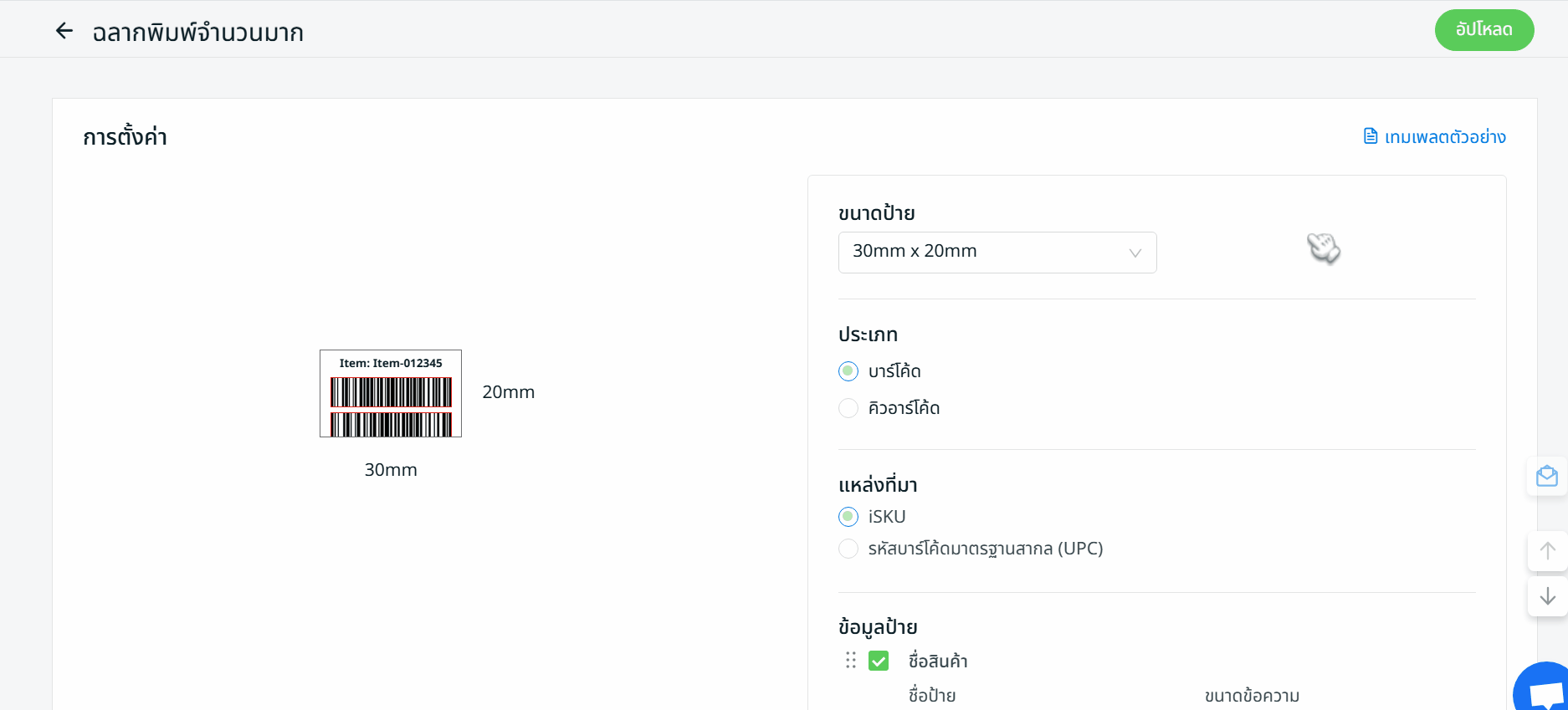Select iSKU as the source
1568x710 pixels.
pos(848,517)
